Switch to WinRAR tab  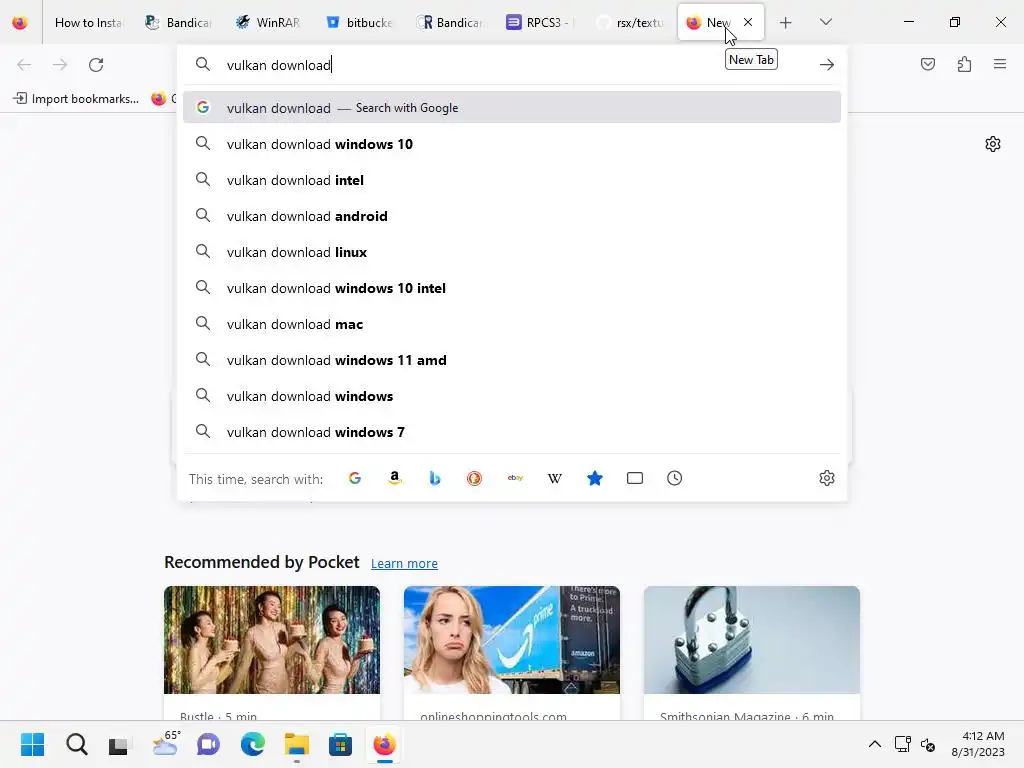(x=268, y=23)
